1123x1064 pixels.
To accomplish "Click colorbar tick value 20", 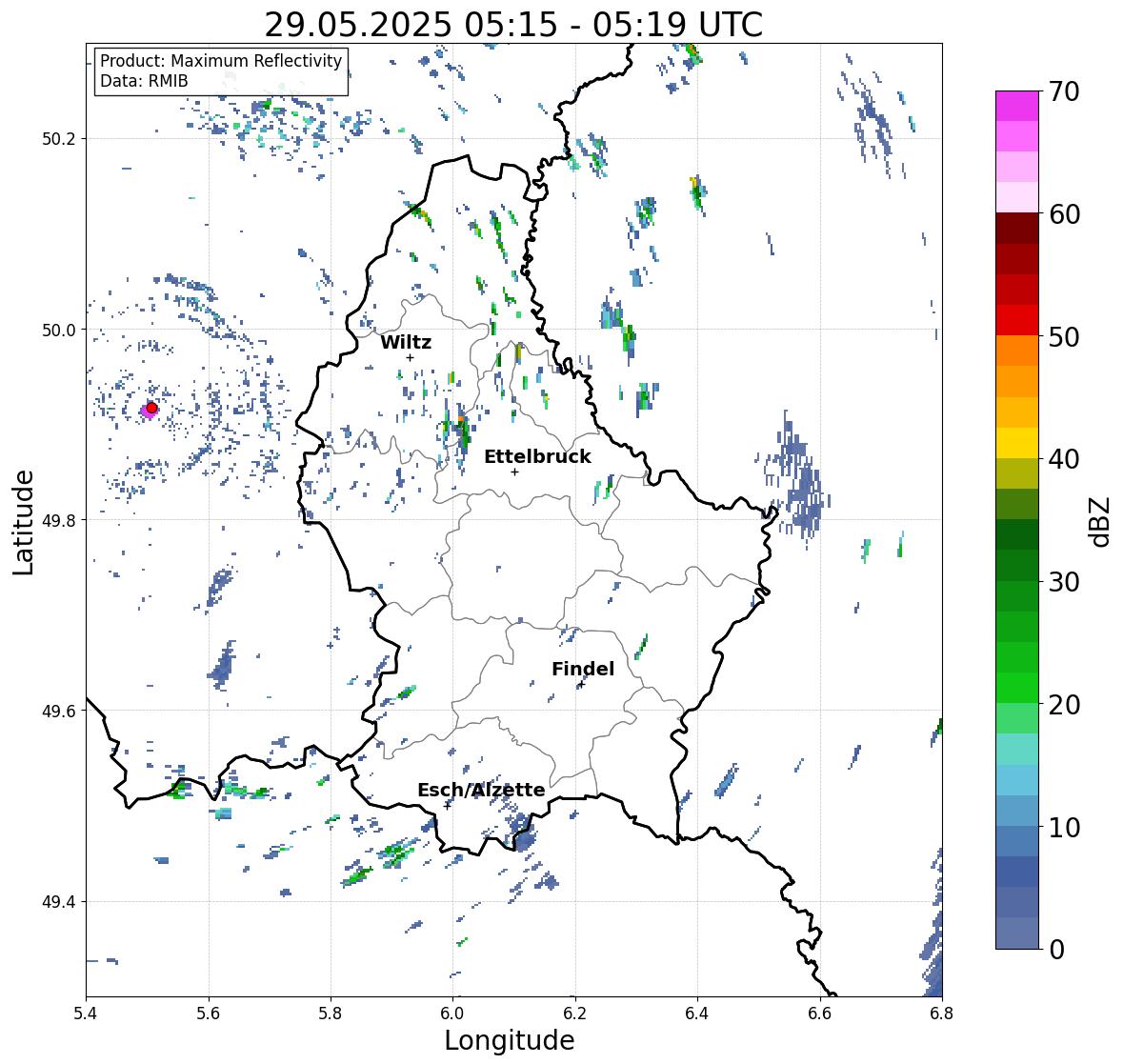I will [x=1064, y=705].
